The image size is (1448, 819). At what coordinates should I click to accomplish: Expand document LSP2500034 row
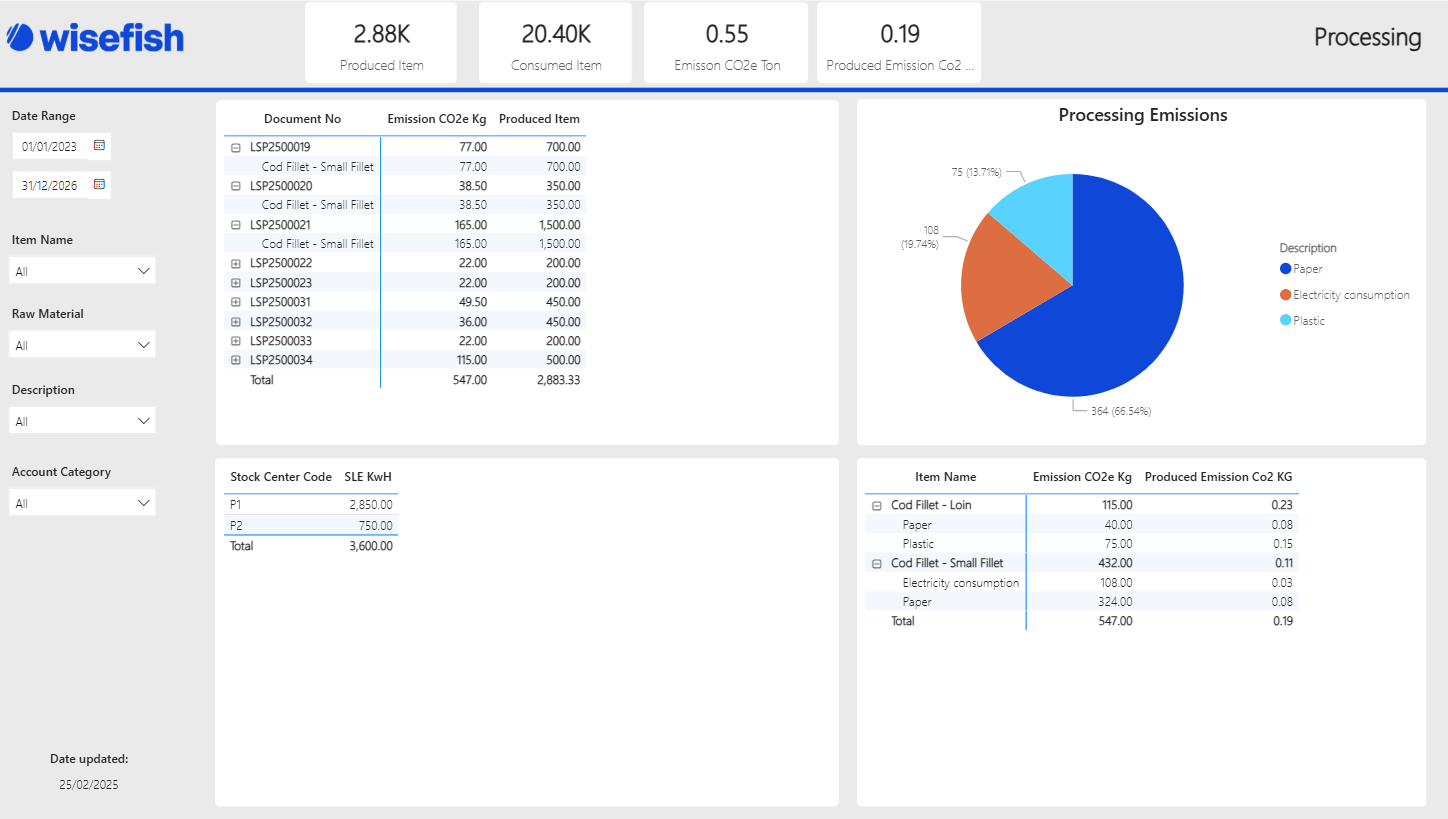pos(236,360)
